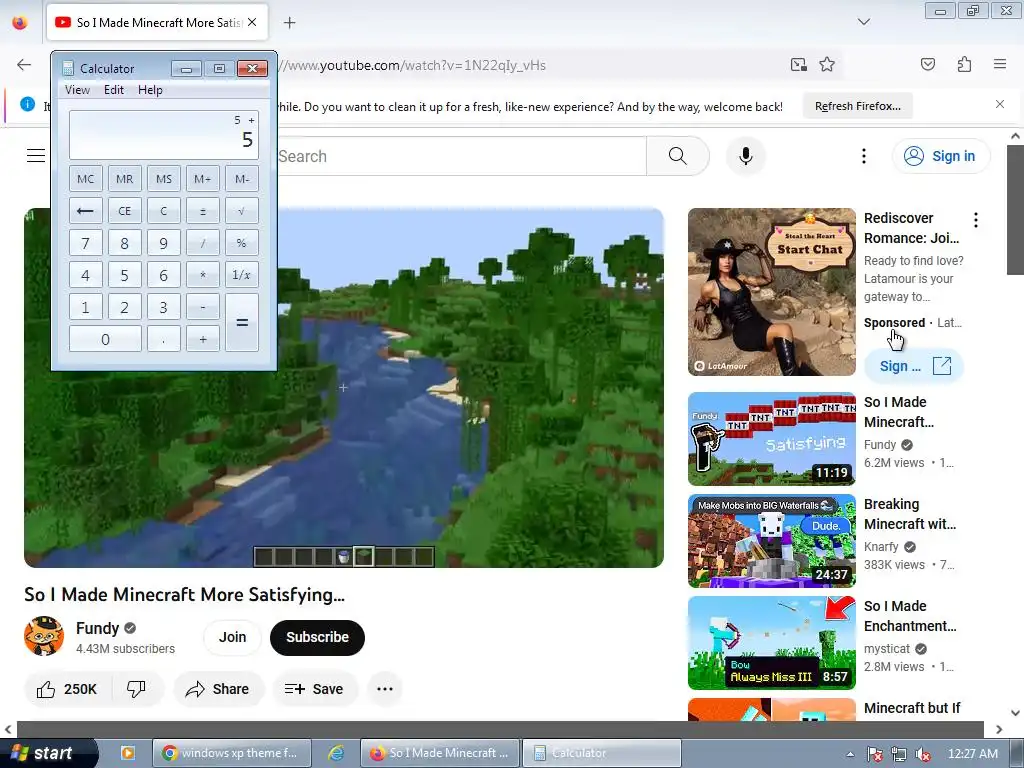
Task: Bookmark this page with the star icon
Action: pos(827,65)
